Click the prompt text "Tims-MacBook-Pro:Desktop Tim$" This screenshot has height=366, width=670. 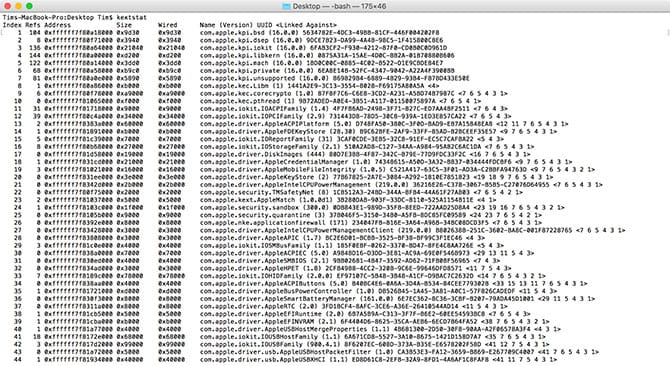pyautogui.click(x=58, y=18)
